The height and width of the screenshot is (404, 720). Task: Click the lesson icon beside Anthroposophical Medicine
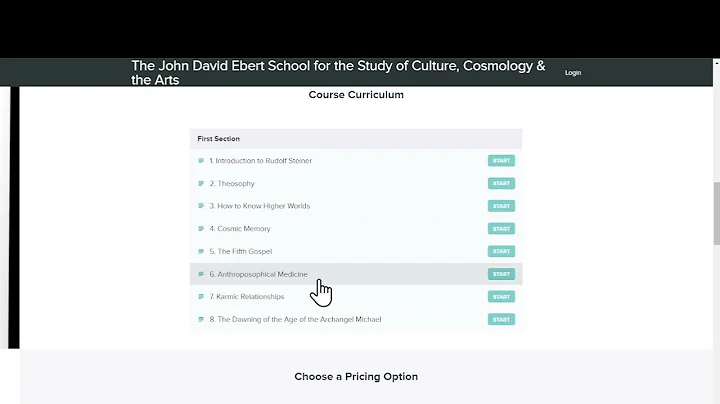[x=201, y=274]
